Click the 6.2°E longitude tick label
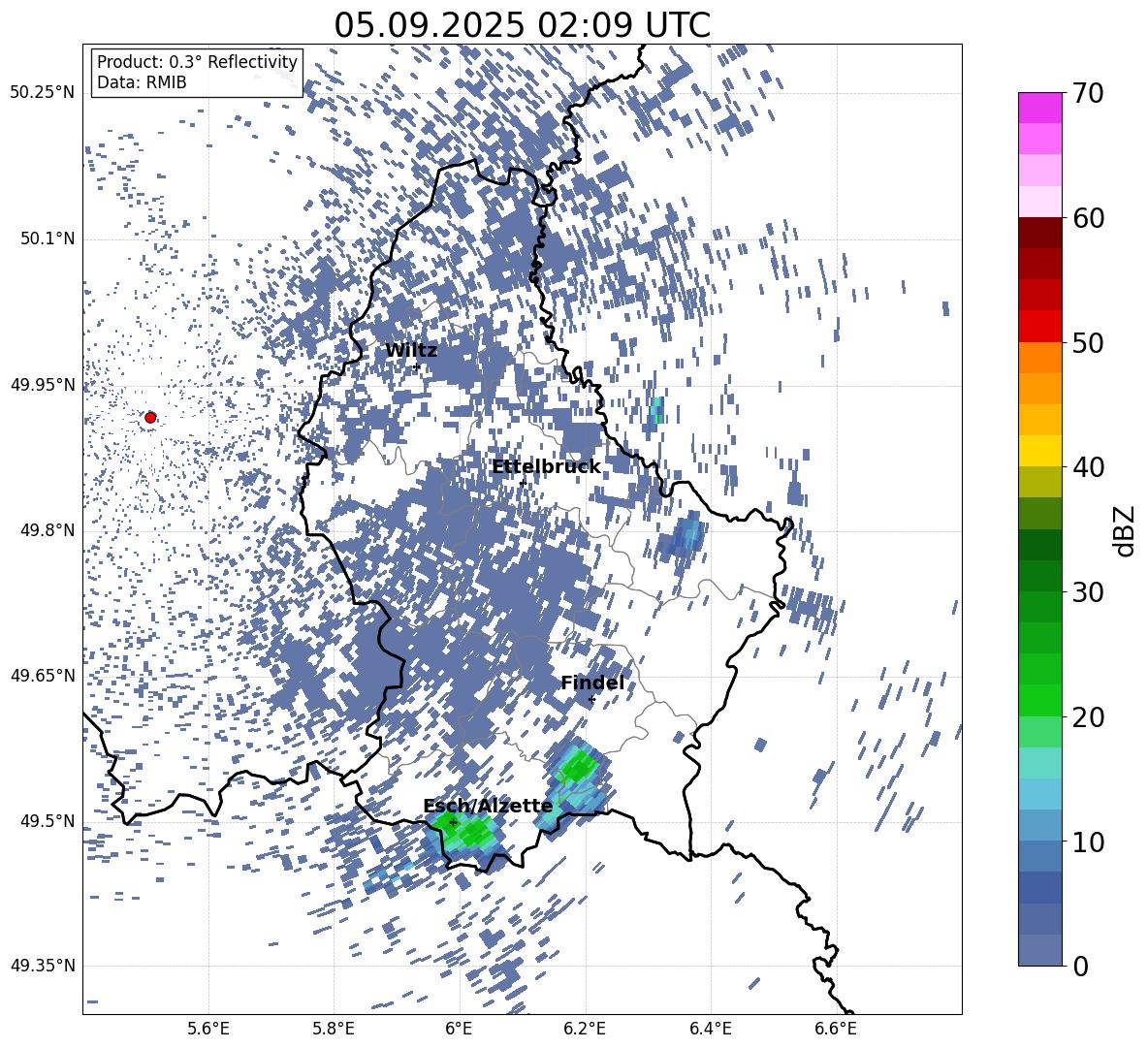1148x1048 pixels. [585, 1029]
